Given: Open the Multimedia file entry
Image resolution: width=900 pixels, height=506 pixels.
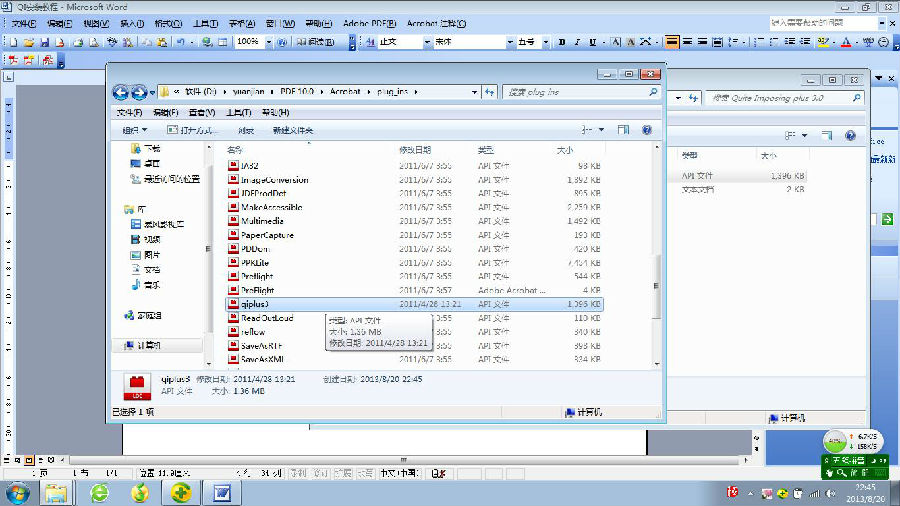Looking at the screenshot, I should (262, 221).
